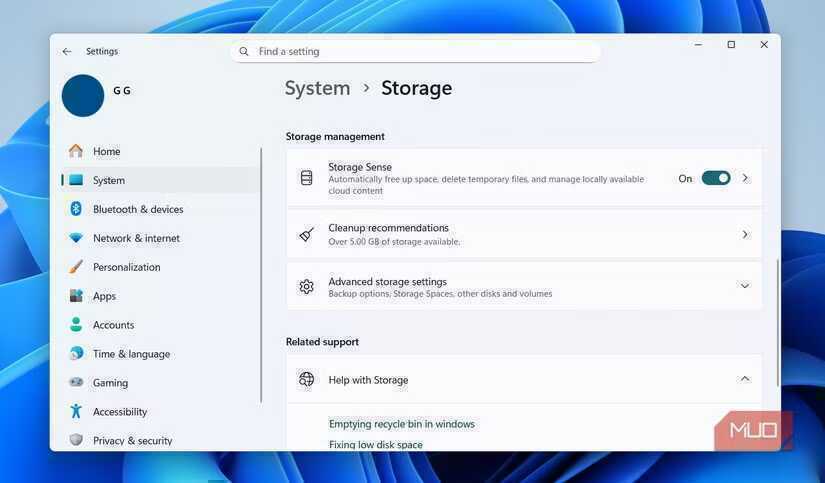Click the Gaming controller icon

click(76, 383)
